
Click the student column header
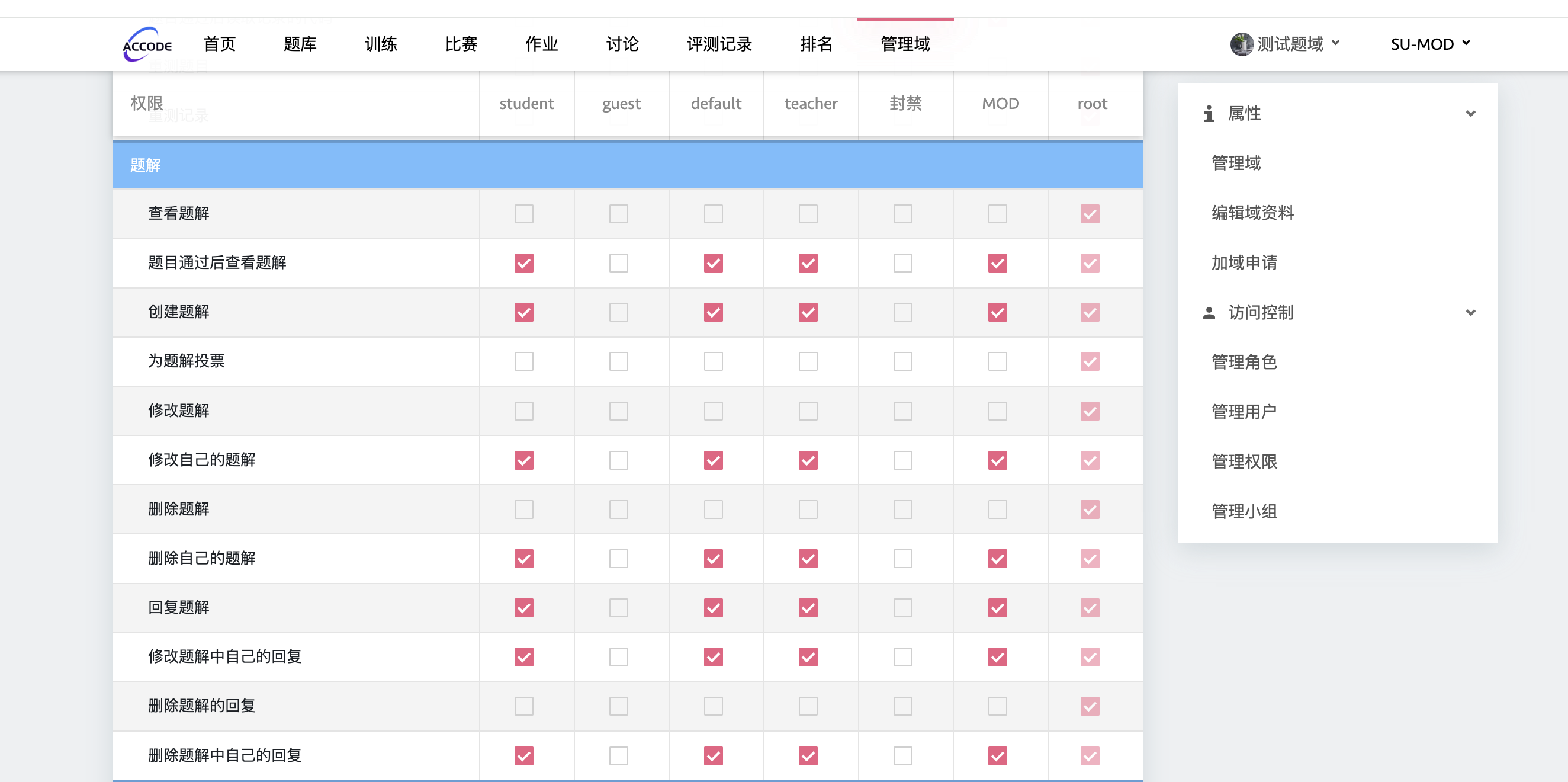tap(526, 104)
